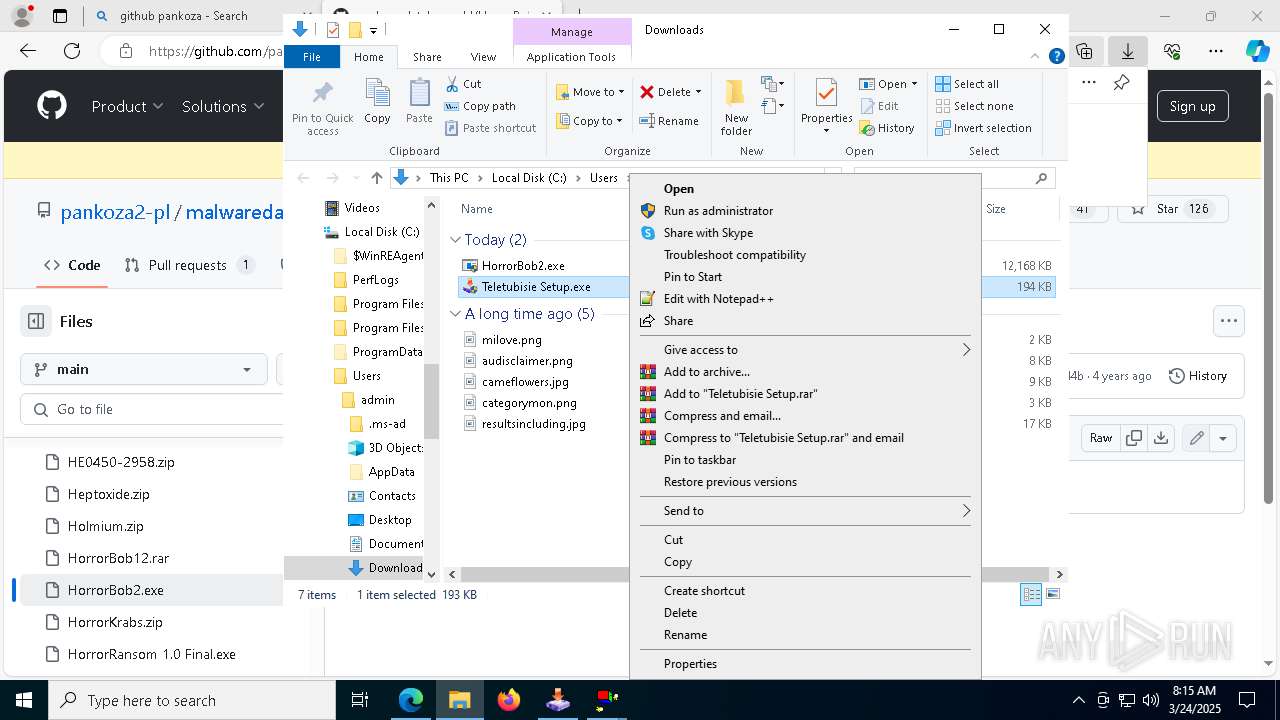Click Select none in ribbon
This screenshot has height=720, width=1280.
(974, 106)
